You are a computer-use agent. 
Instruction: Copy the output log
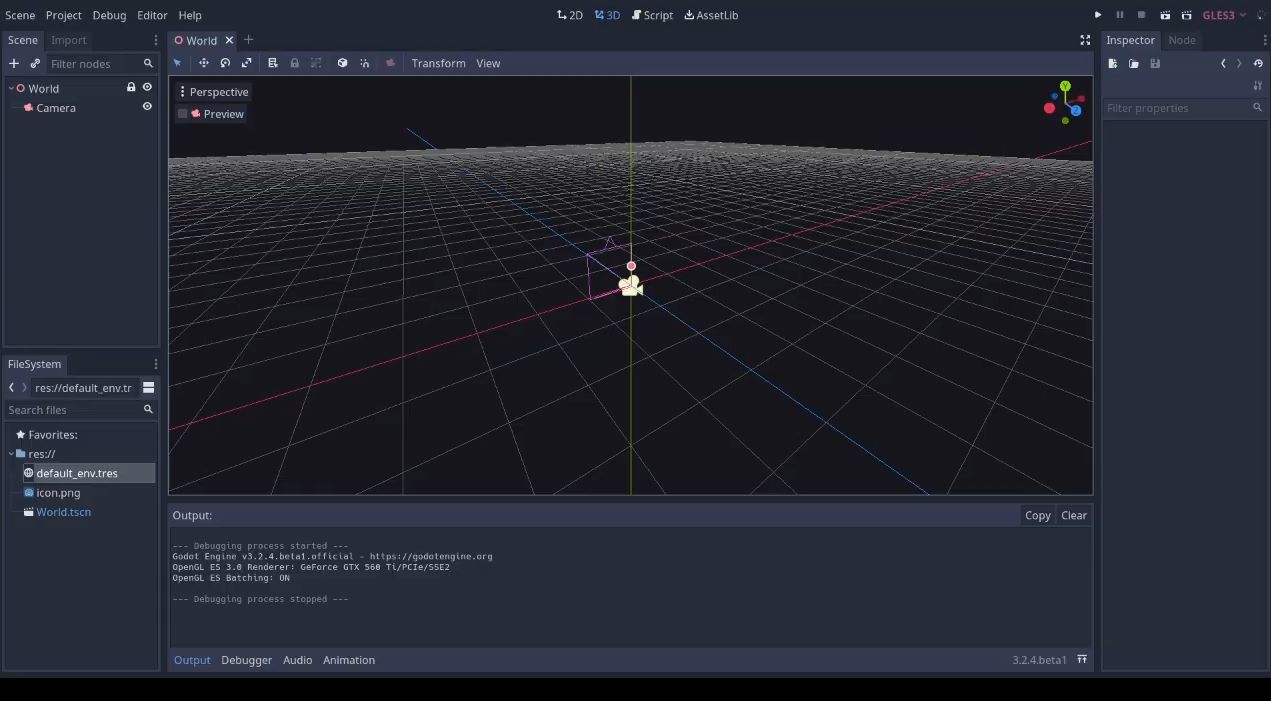(1038, 515)
